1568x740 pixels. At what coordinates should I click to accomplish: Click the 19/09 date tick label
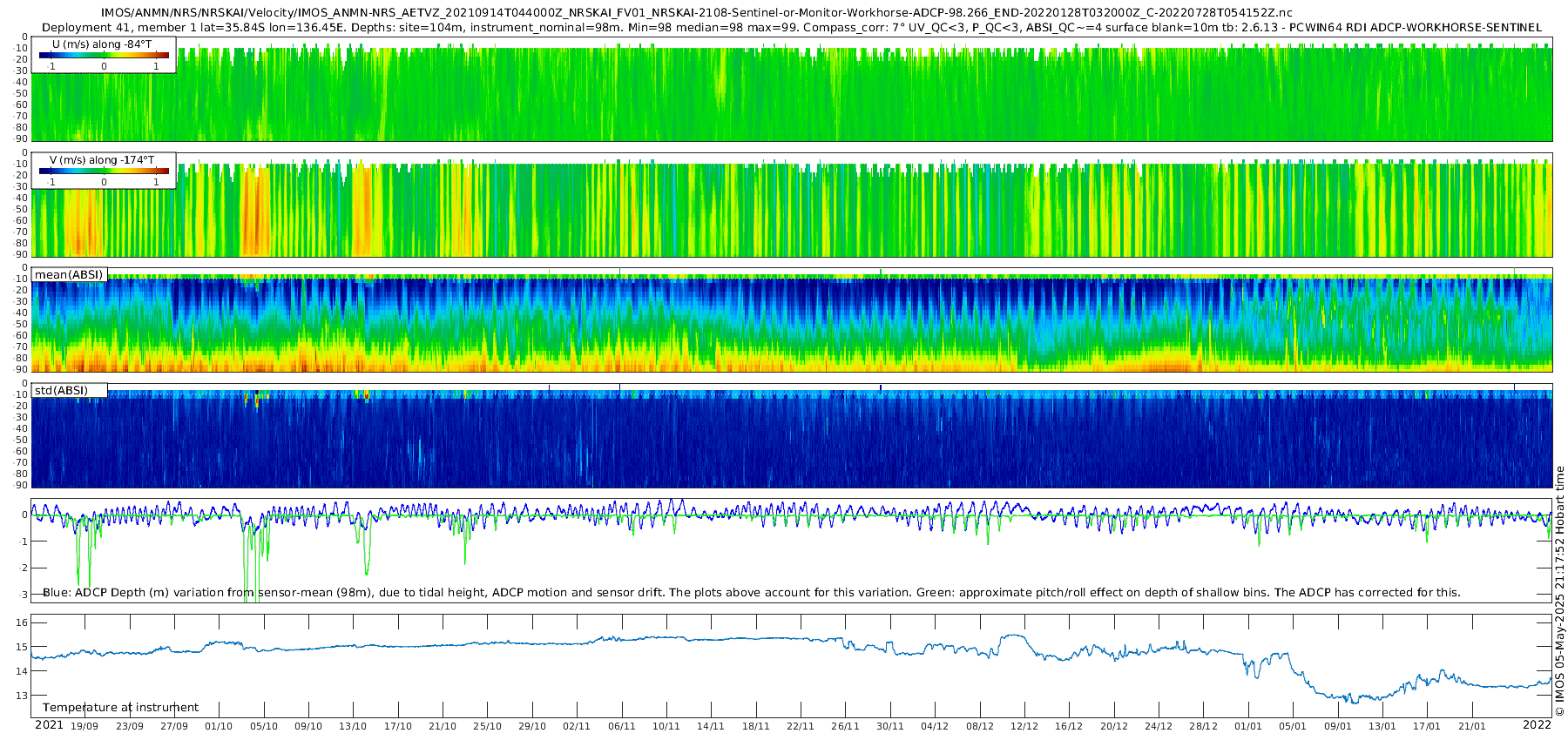(x=84, y=726)
